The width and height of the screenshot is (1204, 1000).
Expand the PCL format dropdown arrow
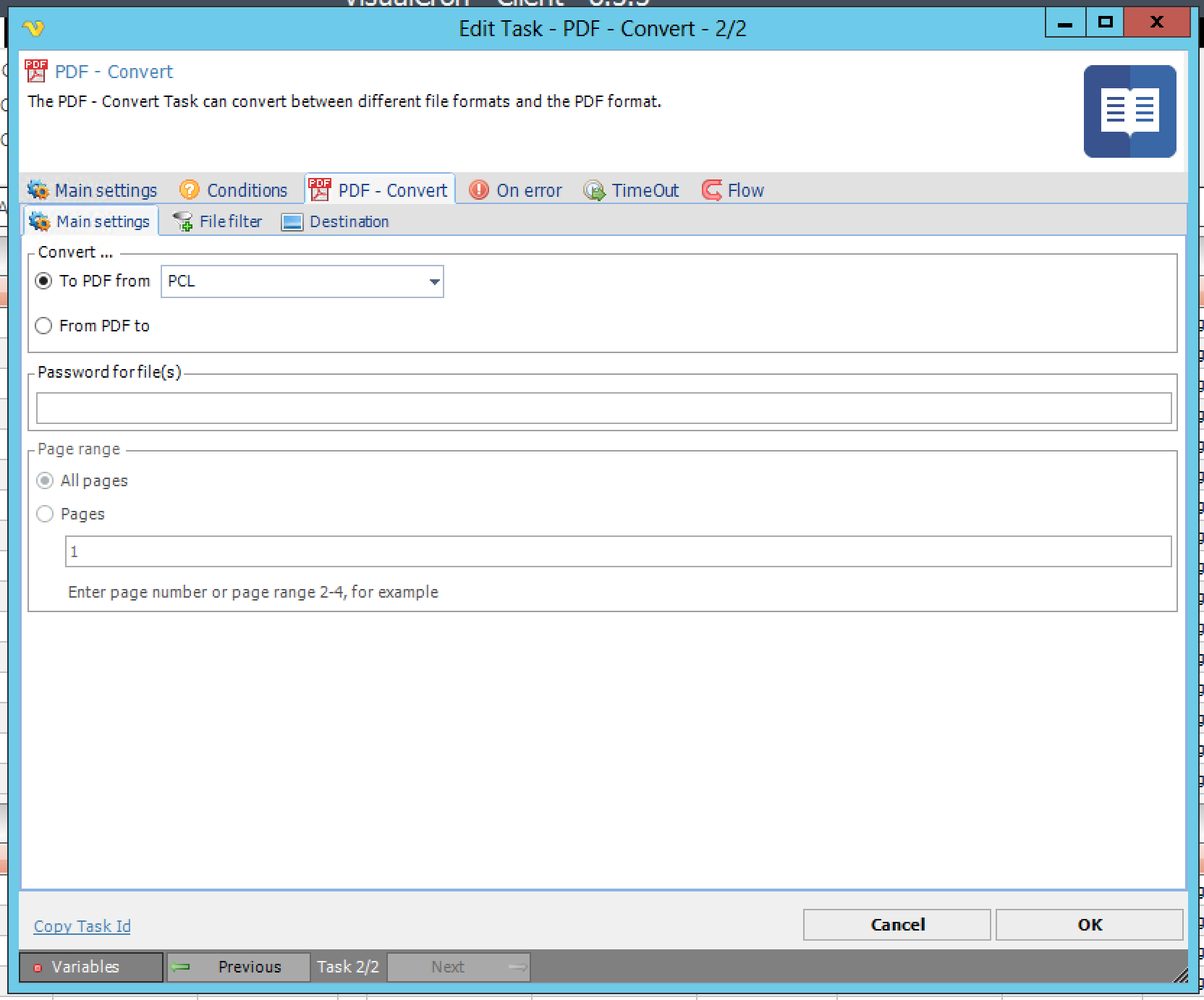point(433,281)
